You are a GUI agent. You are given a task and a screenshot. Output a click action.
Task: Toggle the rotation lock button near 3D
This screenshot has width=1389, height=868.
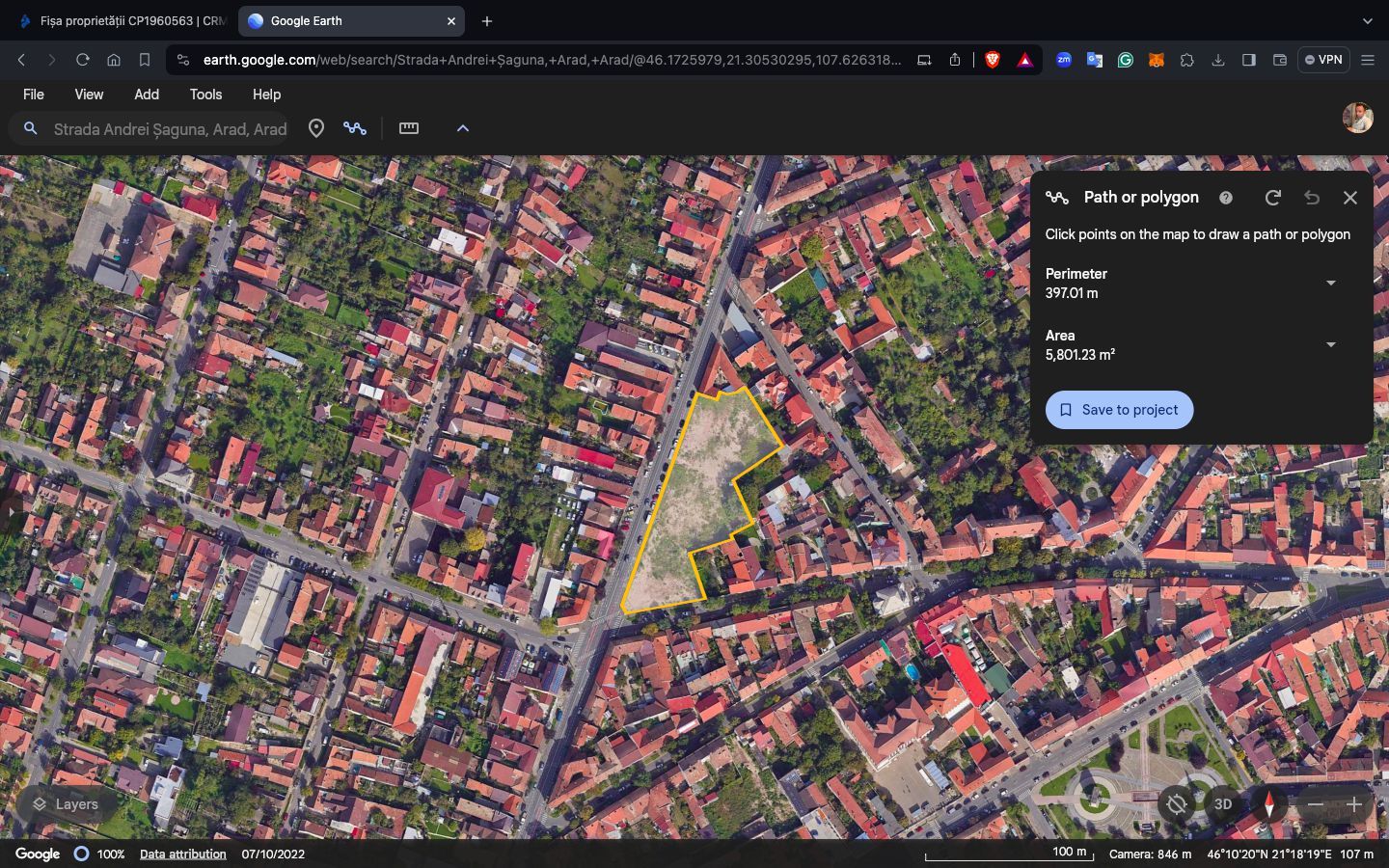(x=1177, y=803)
